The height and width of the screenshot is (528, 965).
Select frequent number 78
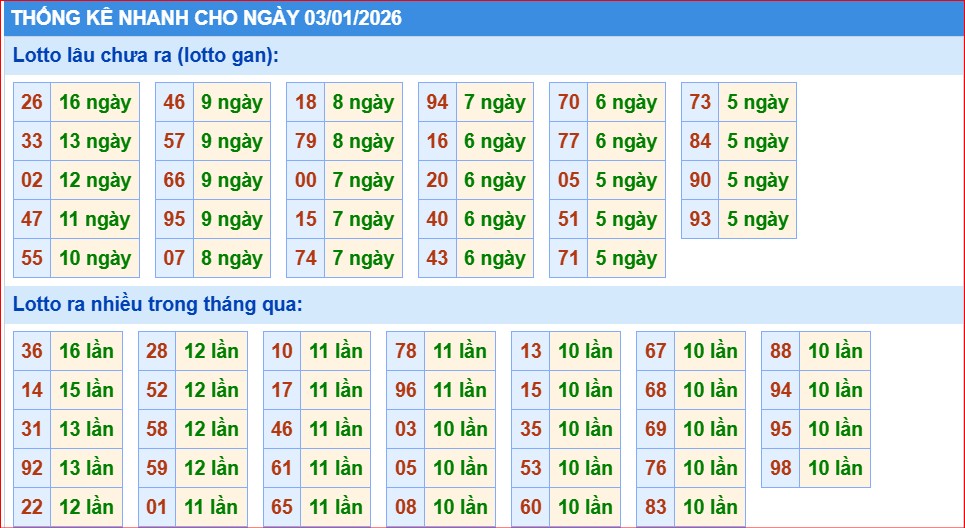click(406, 351)
